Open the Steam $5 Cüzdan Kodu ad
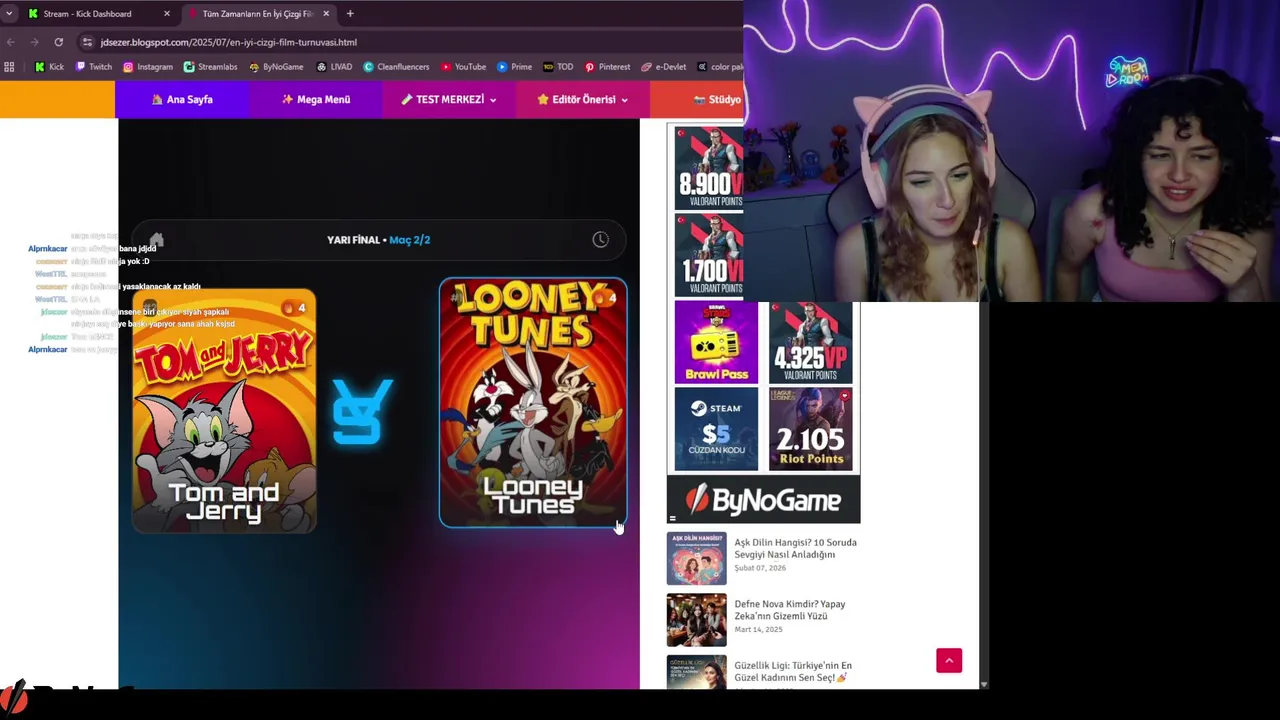This screenshot has width=1280, height=720. tap(716, 429)
